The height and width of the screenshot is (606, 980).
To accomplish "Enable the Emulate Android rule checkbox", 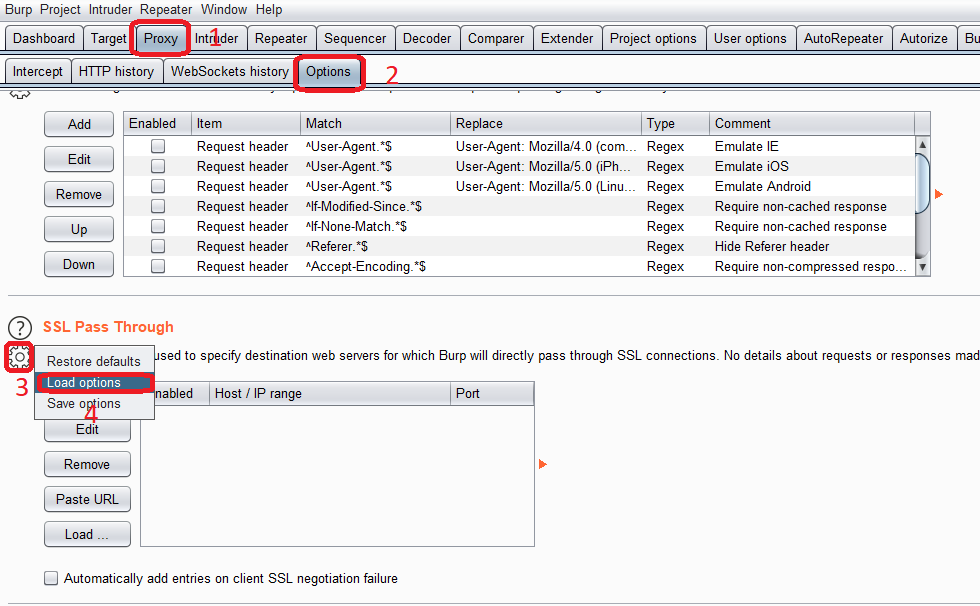I will (x=158, y=186).
